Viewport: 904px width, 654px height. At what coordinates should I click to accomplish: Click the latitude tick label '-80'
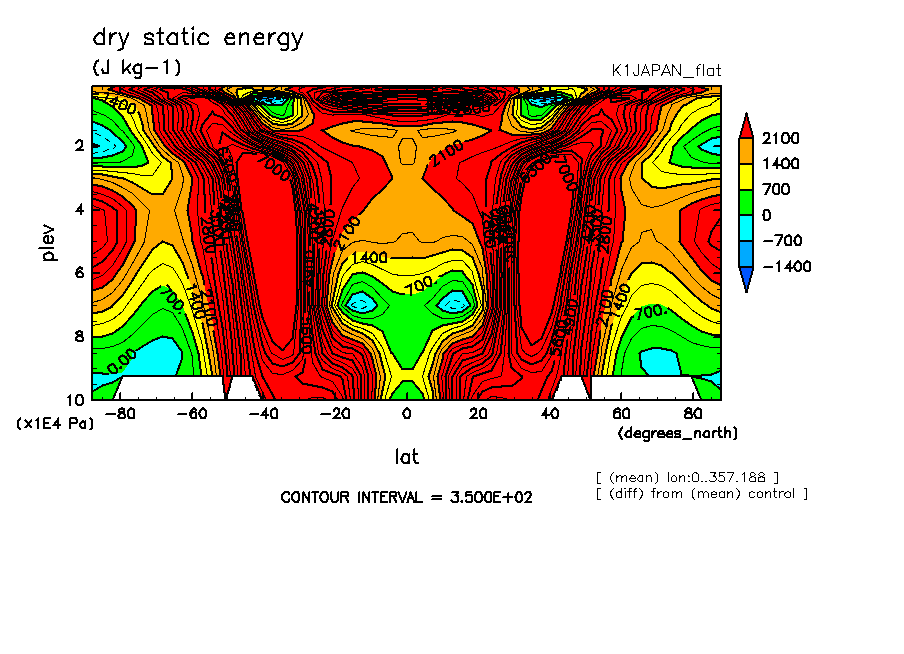pos(120,414)
